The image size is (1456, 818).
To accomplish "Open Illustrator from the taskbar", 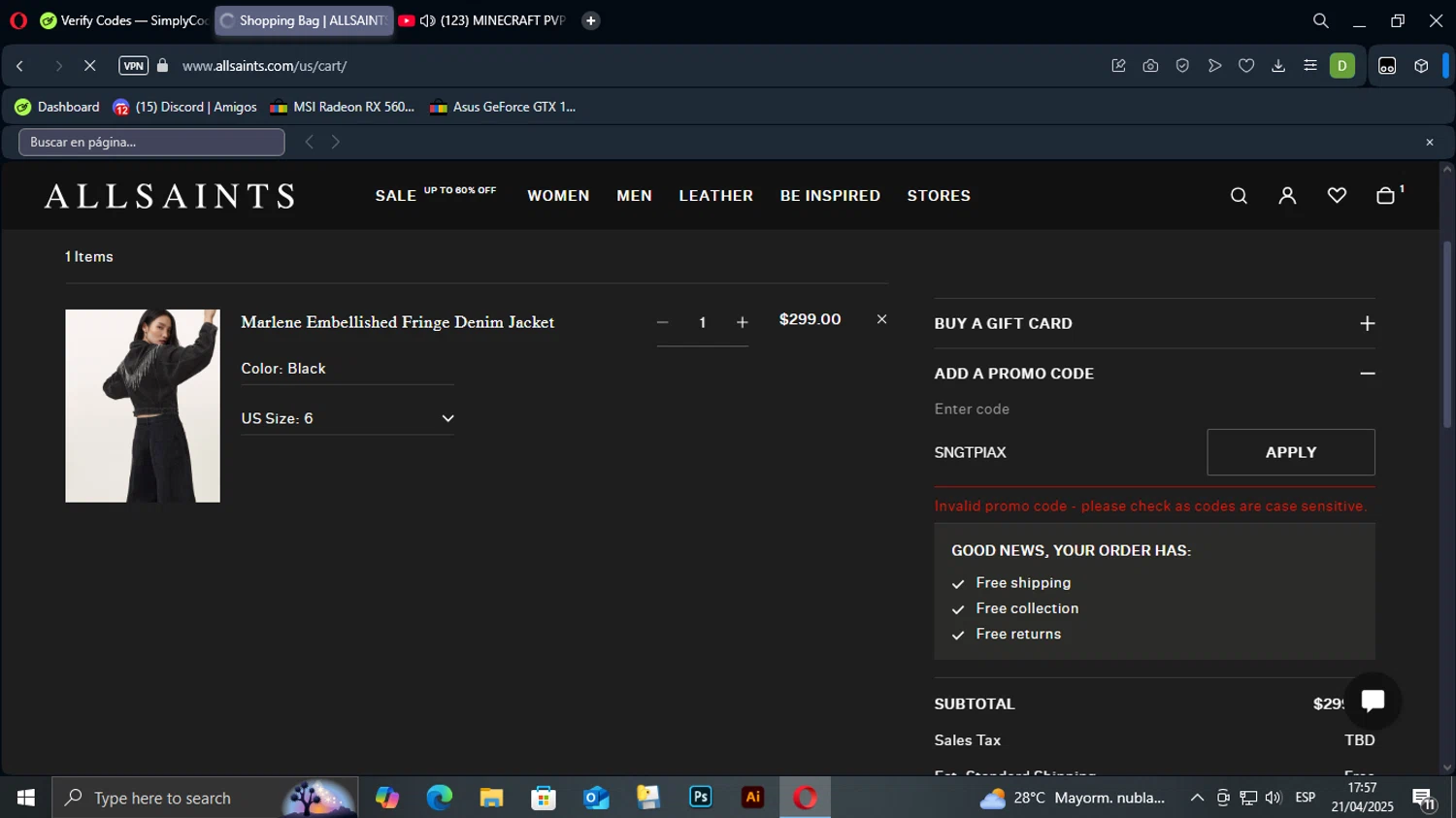I will click(x=753, y=798).
